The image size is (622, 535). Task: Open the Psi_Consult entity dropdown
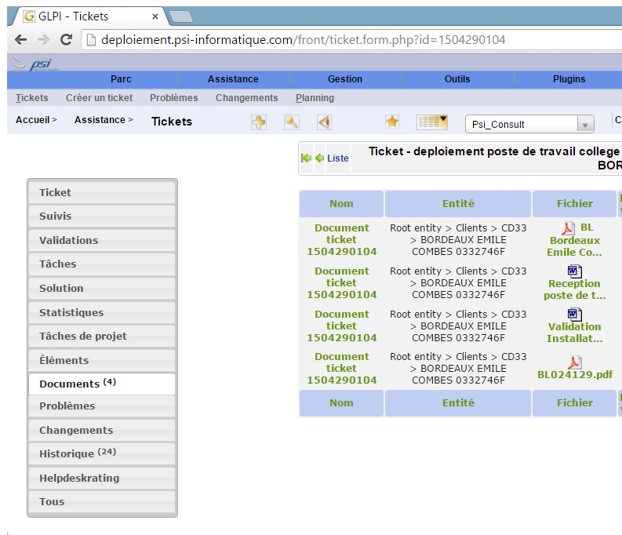[530, 124]
